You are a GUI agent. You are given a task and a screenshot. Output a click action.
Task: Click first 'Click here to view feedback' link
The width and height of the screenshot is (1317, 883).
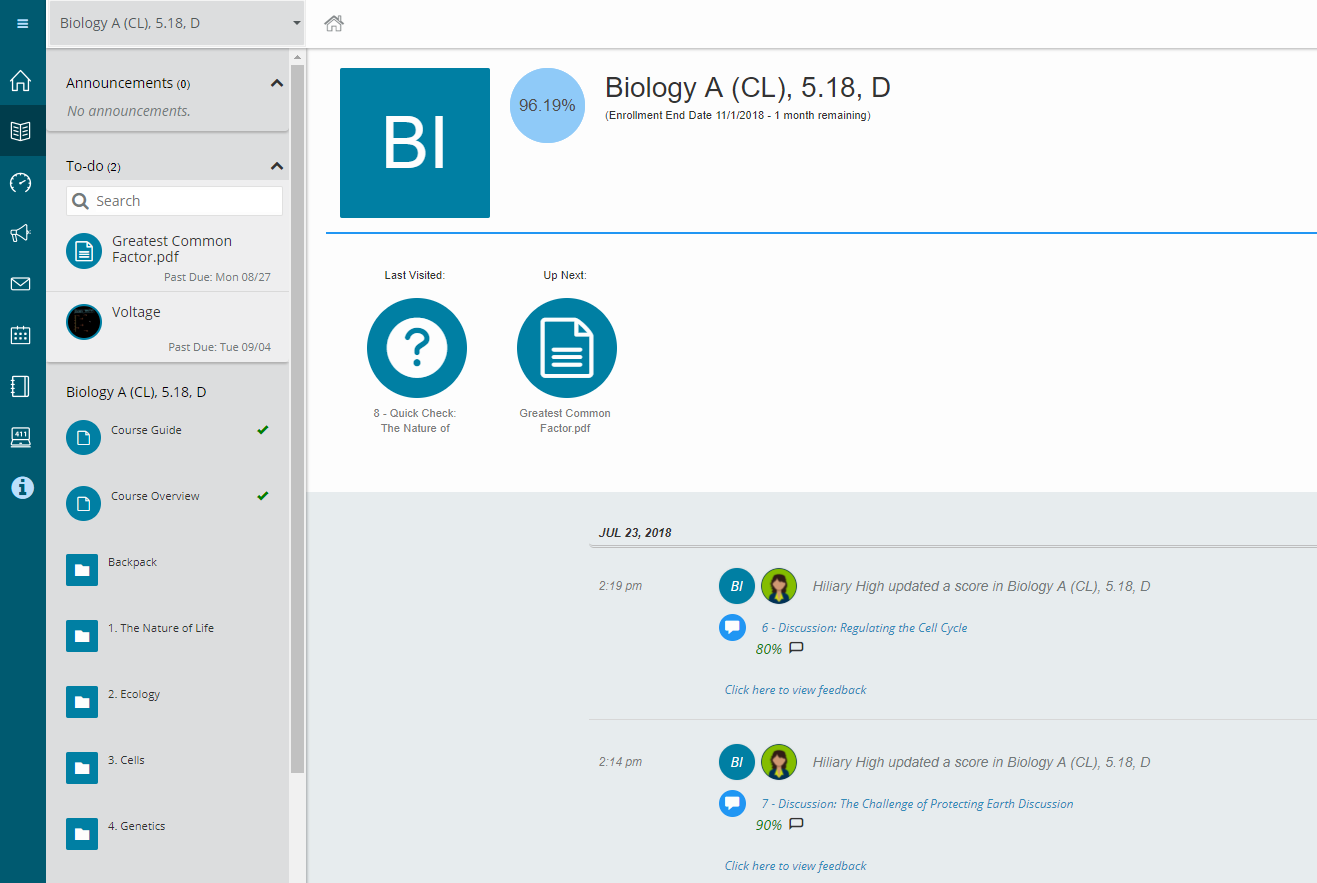(795, 690)
